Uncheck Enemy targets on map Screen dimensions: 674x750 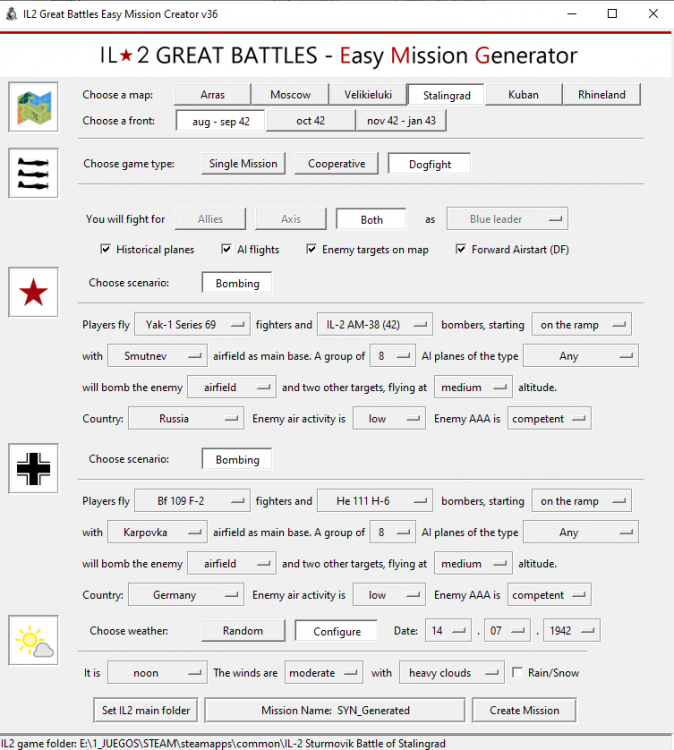[311, 249]
